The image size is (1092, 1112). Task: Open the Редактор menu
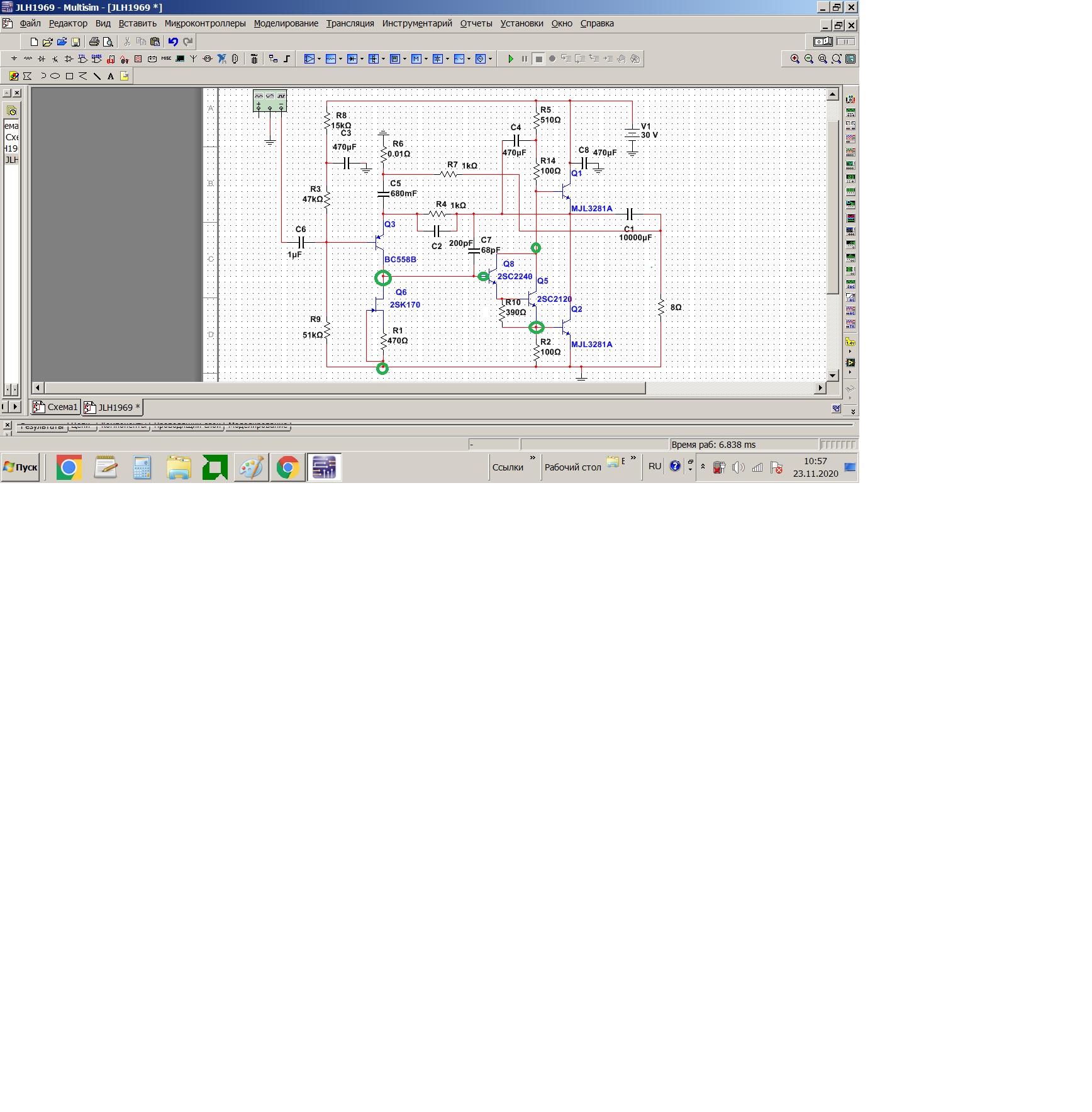(x=68, y=23)
